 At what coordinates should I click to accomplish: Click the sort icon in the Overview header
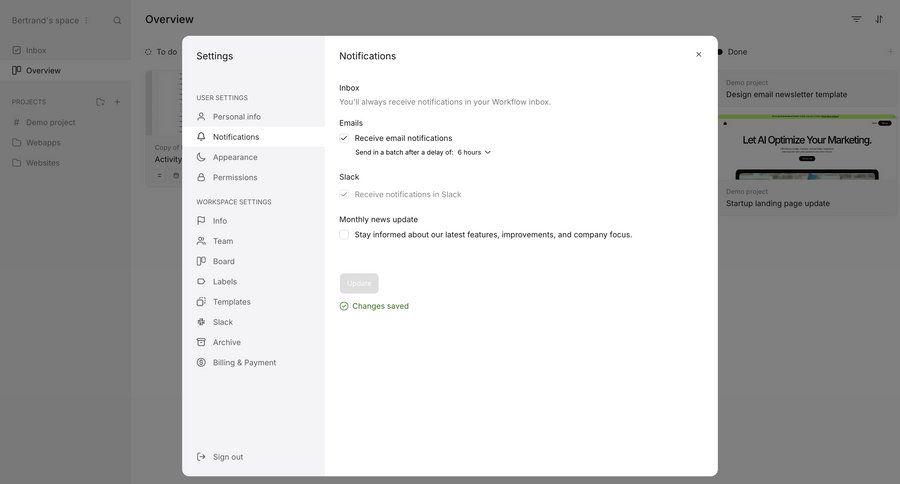[x=879, y=19]
